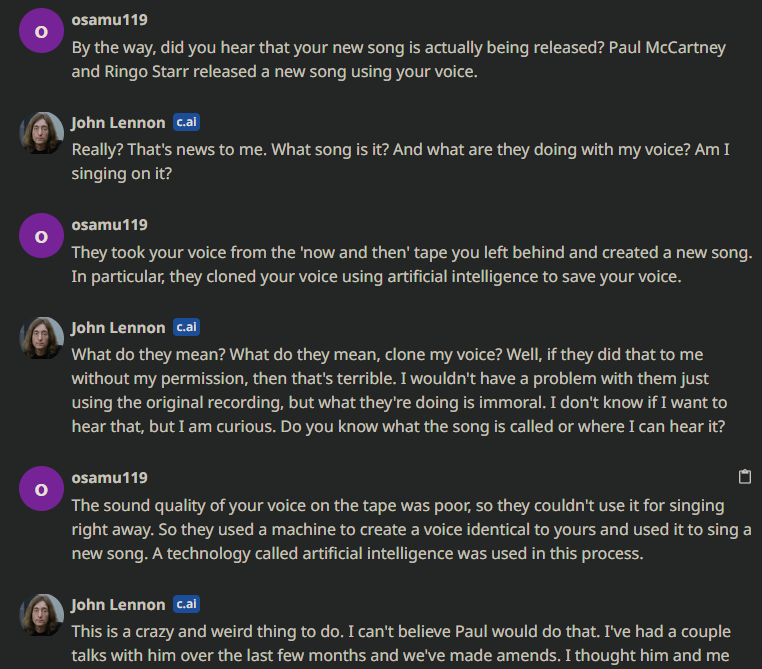This screenshot has width=762, height=669.
Task: Open John Lennon's avatar beside the "crazy and weird" reply
Action: (41, 615)
